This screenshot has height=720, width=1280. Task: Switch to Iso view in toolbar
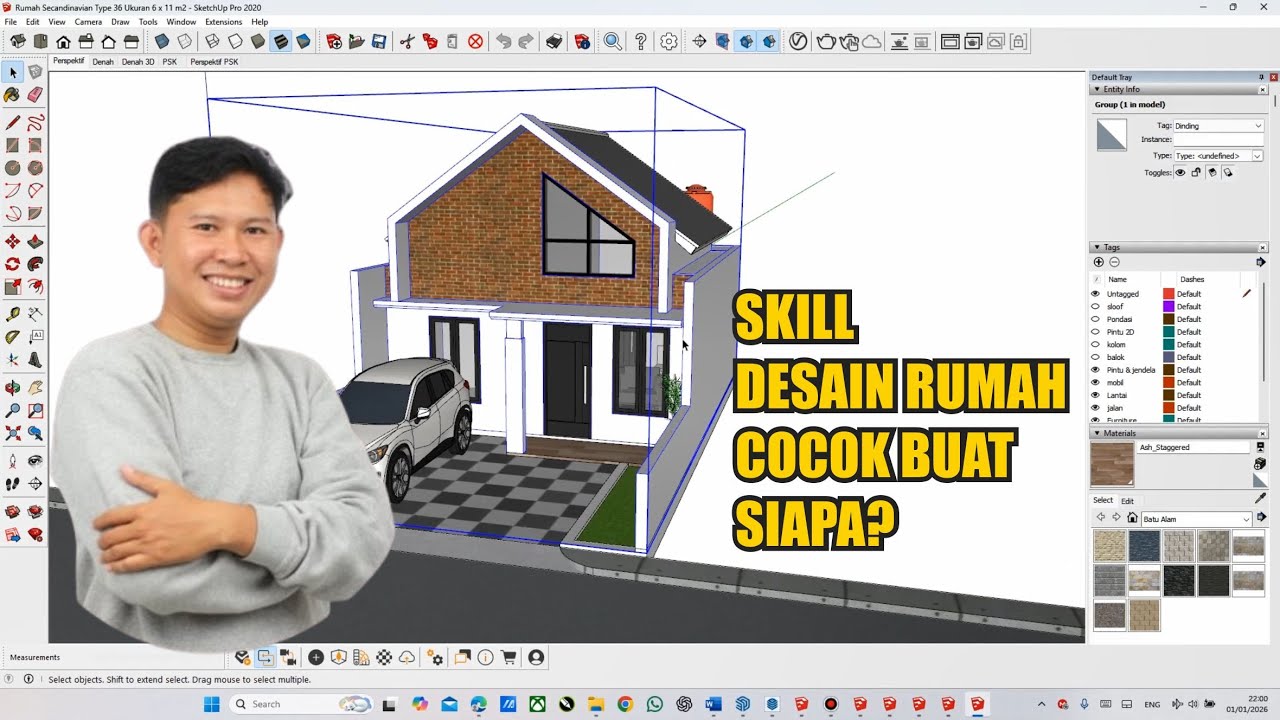click(18, 42)
